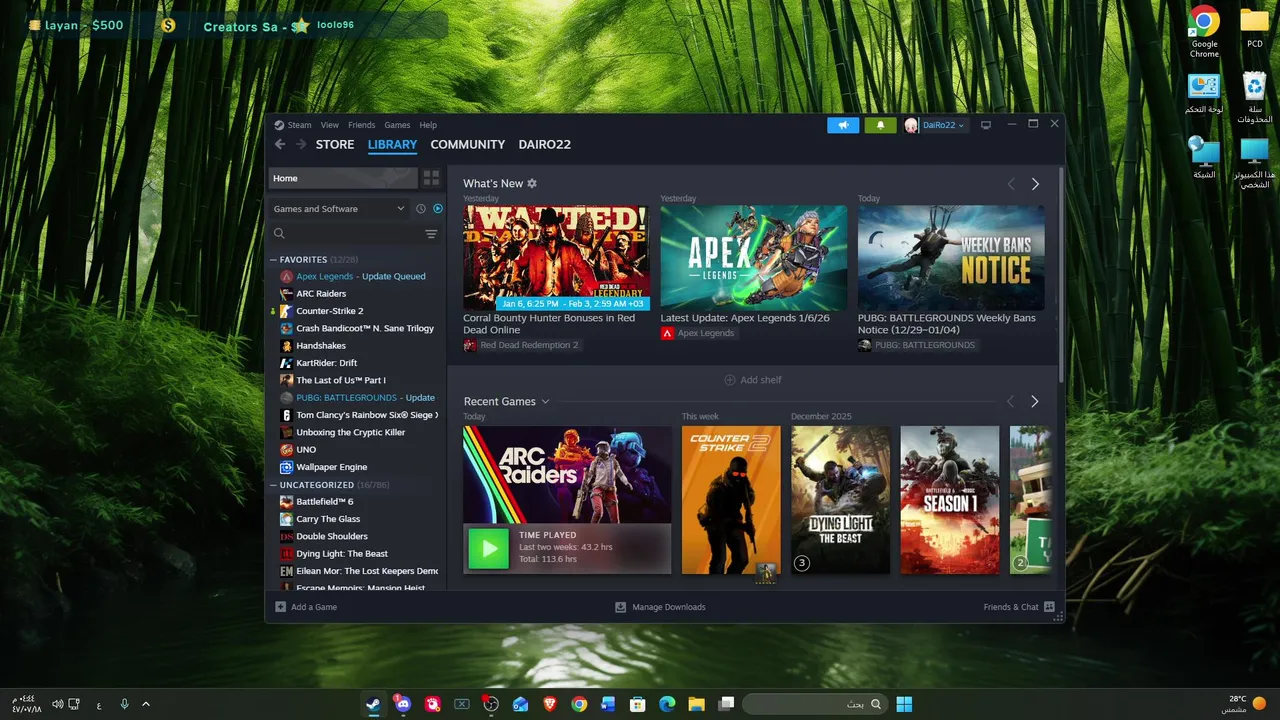Open Microsoft Edge from the taskbar

tap(667, 704)
